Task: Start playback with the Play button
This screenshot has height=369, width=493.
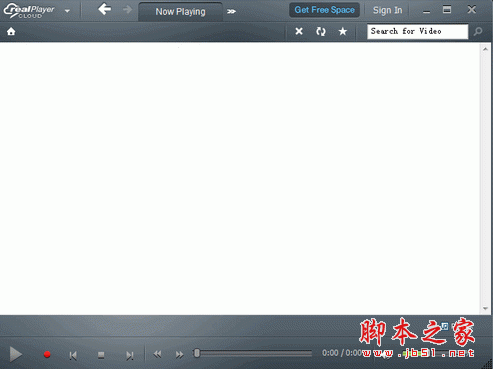Action: (x=15, y=354)
